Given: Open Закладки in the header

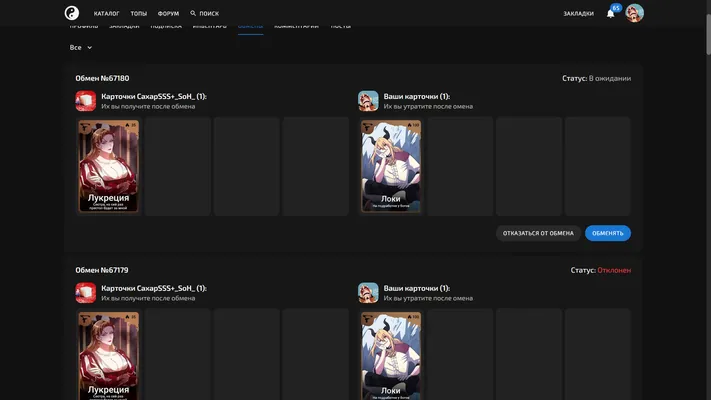Looking at the screenshot, I should pyautogui.click(x=579, y=14).
